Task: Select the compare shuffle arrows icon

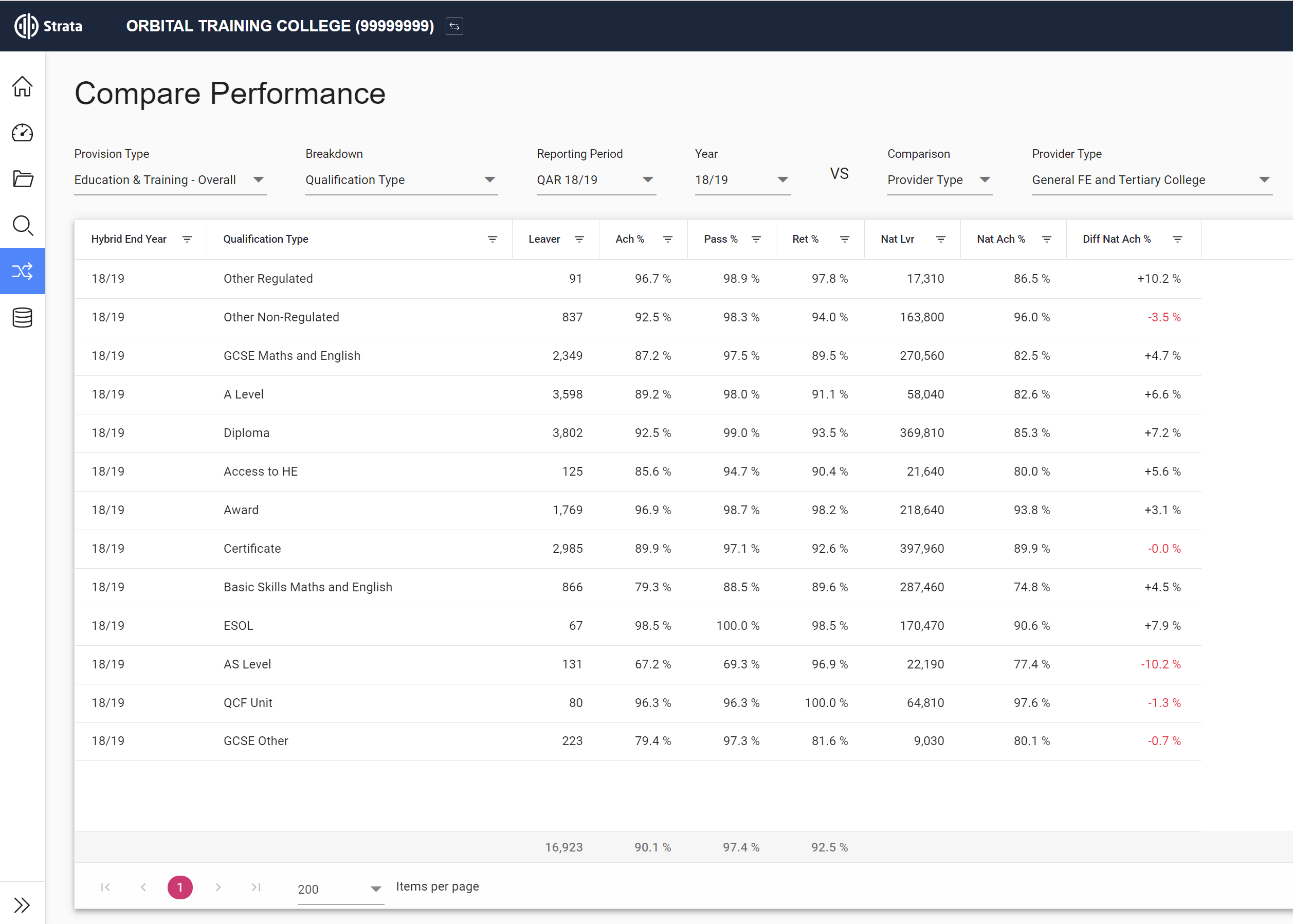Action: [x=22, y=271]
